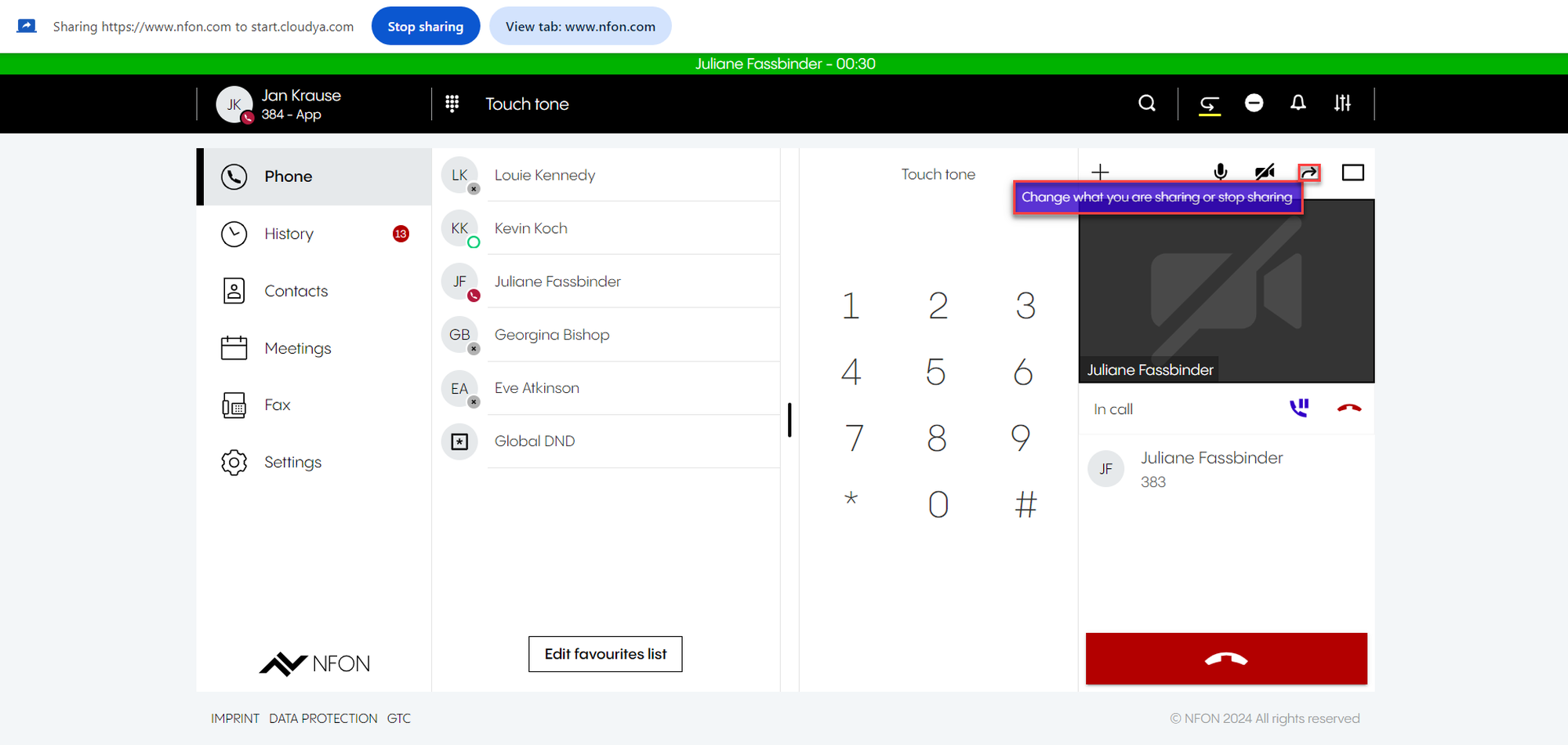Viewport: 1568px width, 745px height.
Task: Click the fullscreen video rectangle icon
Action: 1352,173
